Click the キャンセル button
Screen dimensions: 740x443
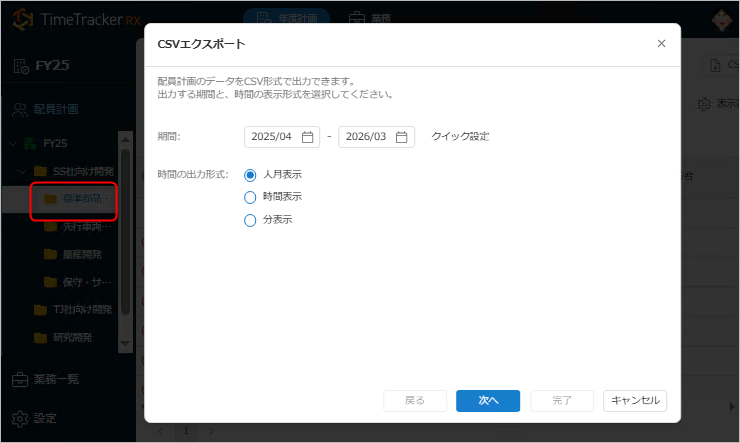[635, 400]
